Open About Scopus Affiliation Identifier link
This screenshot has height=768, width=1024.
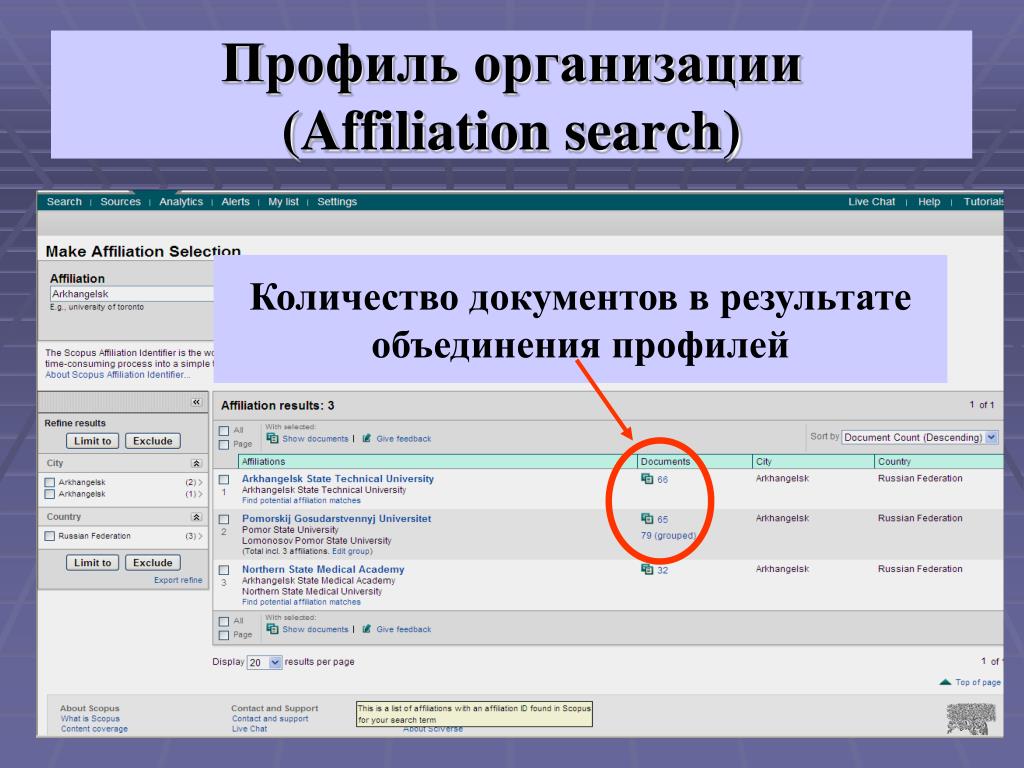pos(118,375)
